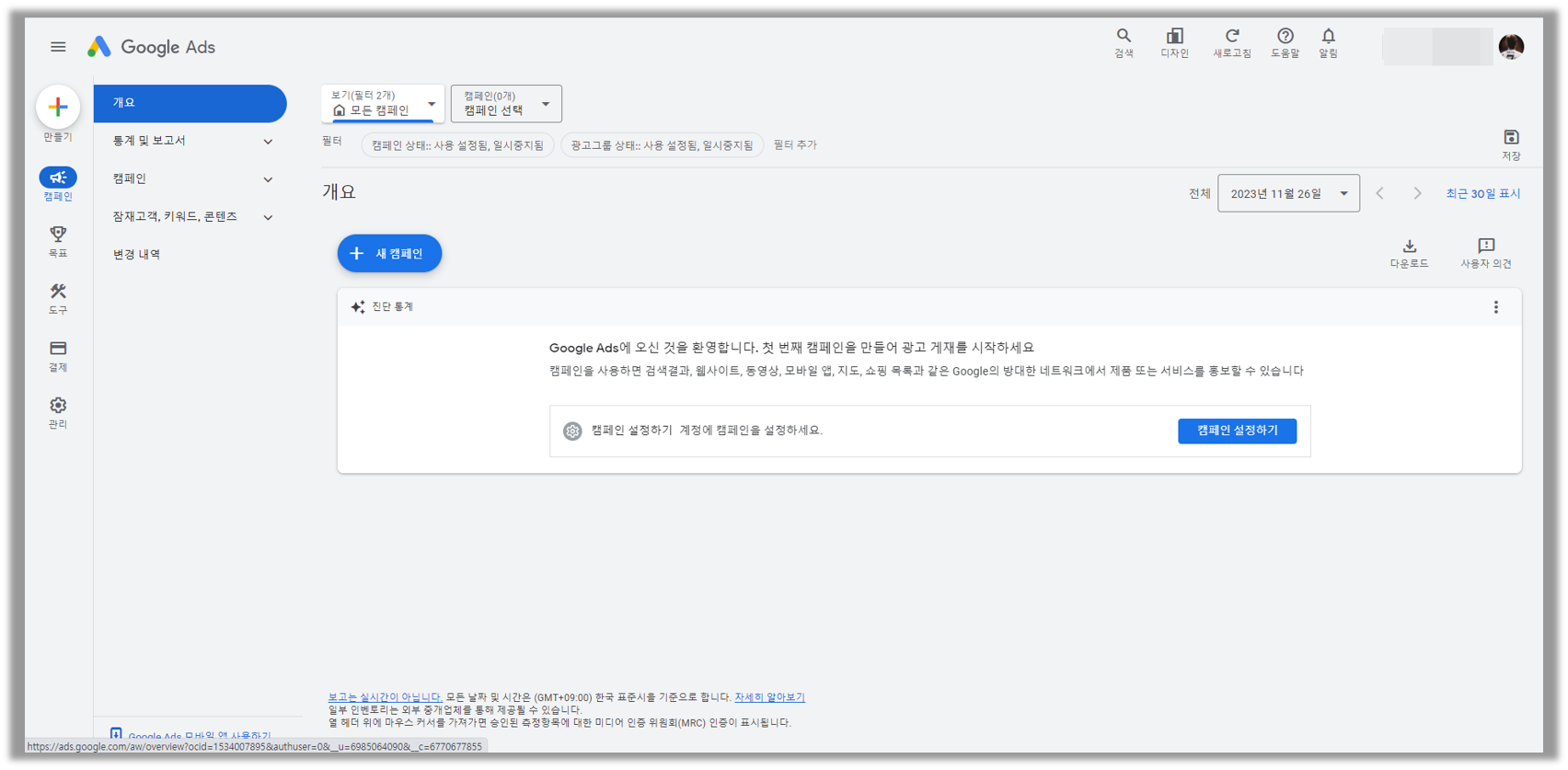Click the Google Ads logo
Viewport: 1568px width, 770px height.
pos(151,47)
